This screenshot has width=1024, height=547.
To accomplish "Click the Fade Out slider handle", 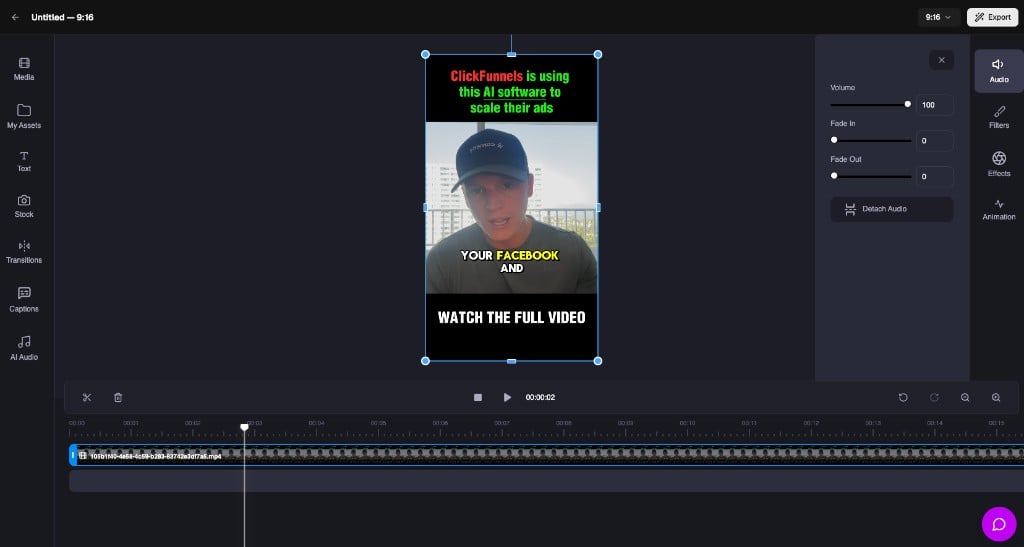I will point(834,176).
